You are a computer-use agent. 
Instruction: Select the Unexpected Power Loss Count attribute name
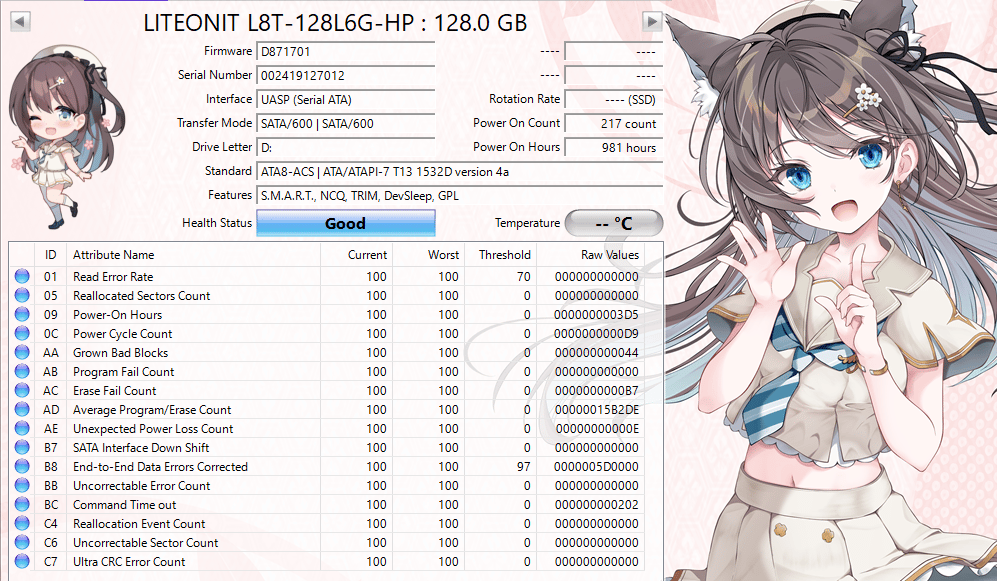[x=153, y=429]
